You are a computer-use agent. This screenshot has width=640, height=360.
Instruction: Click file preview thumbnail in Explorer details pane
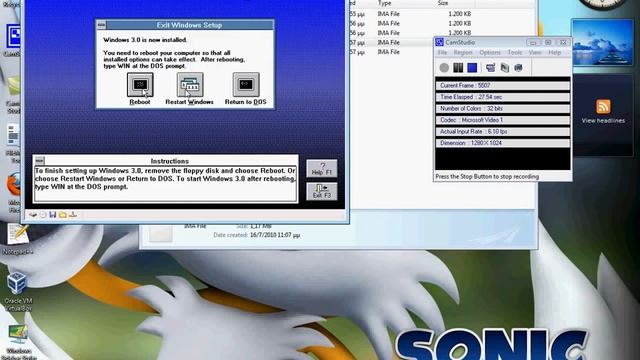pos(160,233)
